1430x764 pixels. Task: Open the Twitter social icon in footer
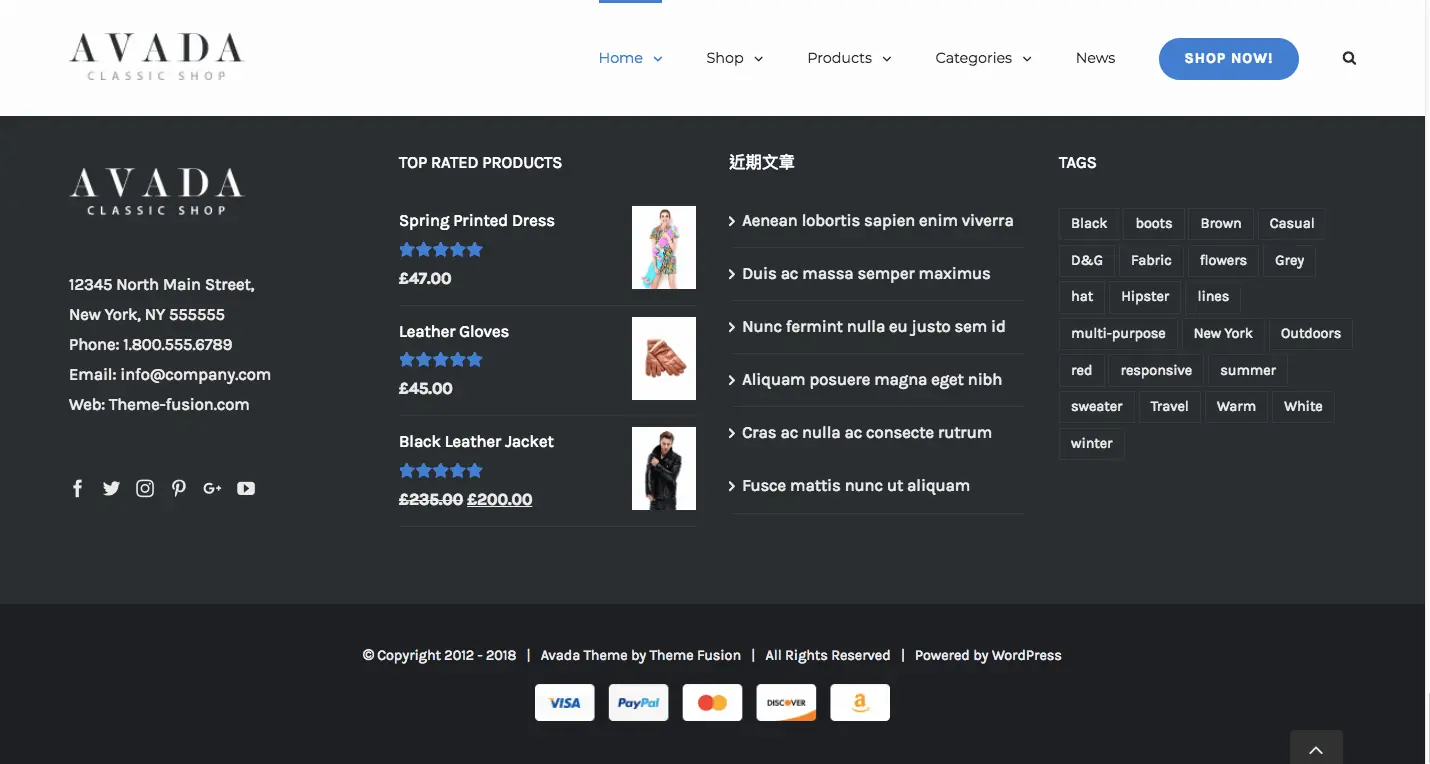pos(111,488)
